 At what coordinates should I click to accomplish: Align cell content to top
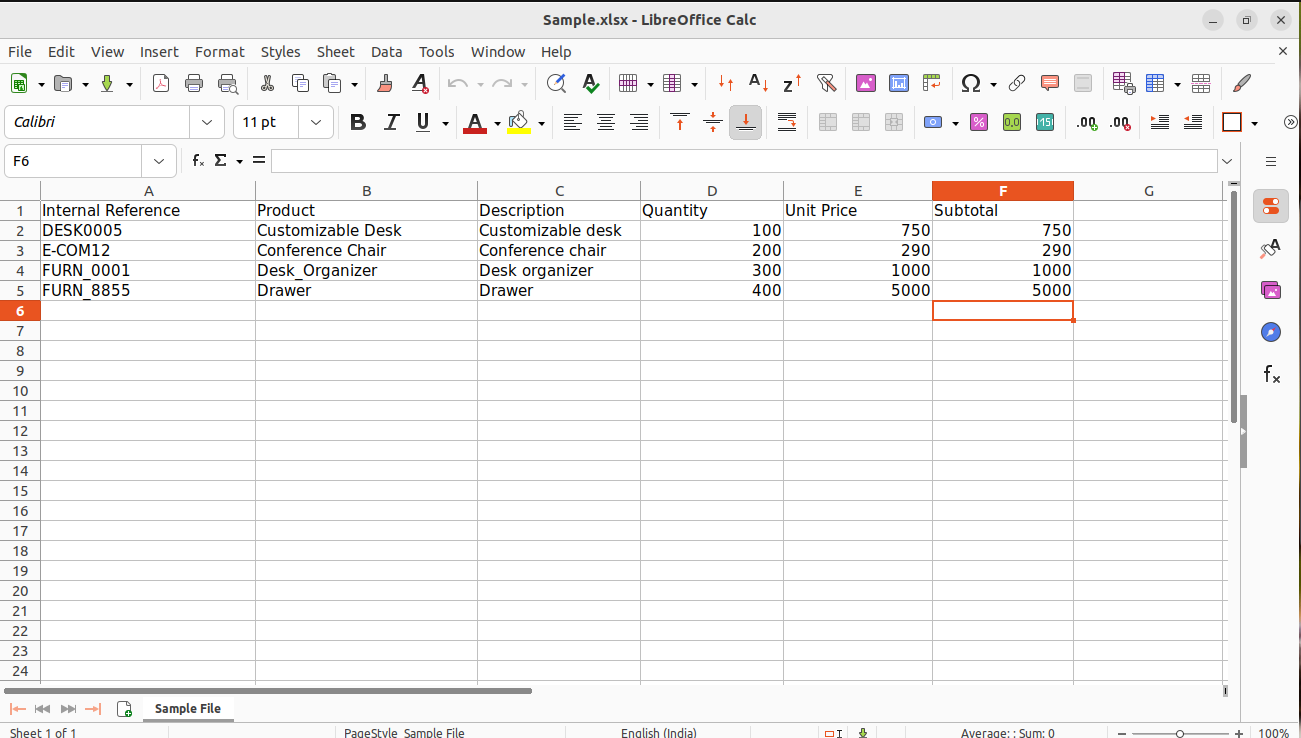point(680,122)
